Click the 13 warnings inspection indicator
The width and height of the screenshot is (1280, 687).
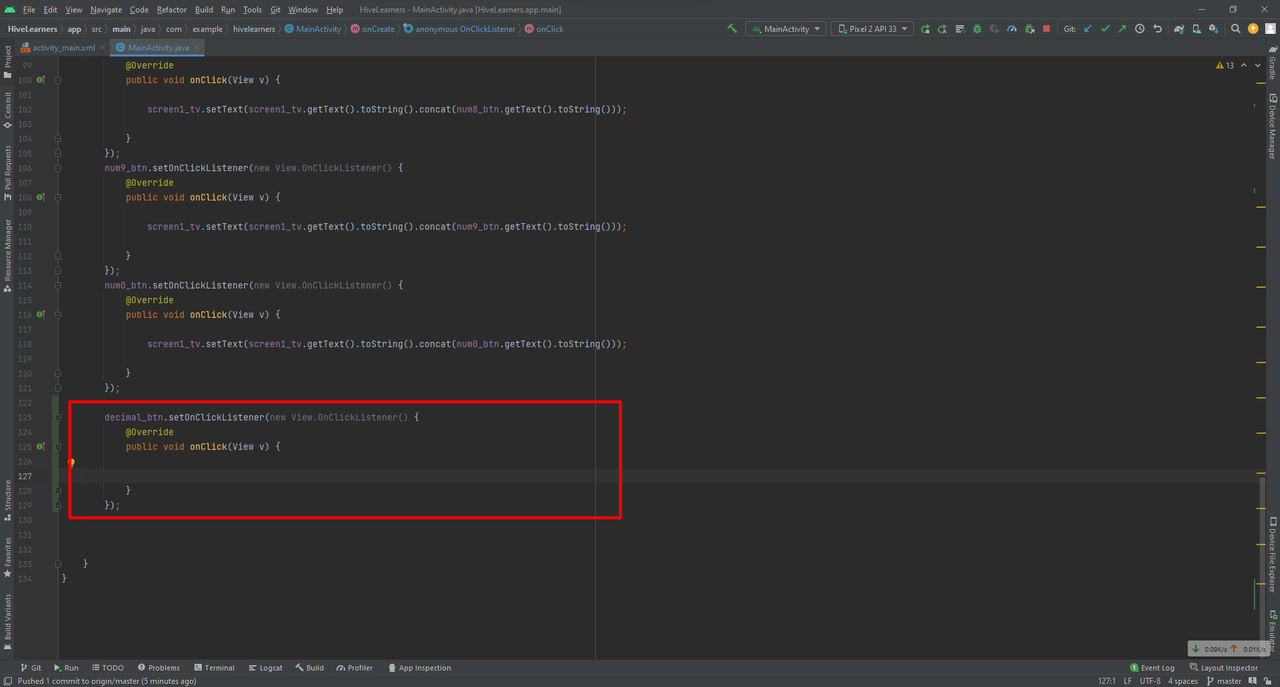click(x=1225, y=65)
